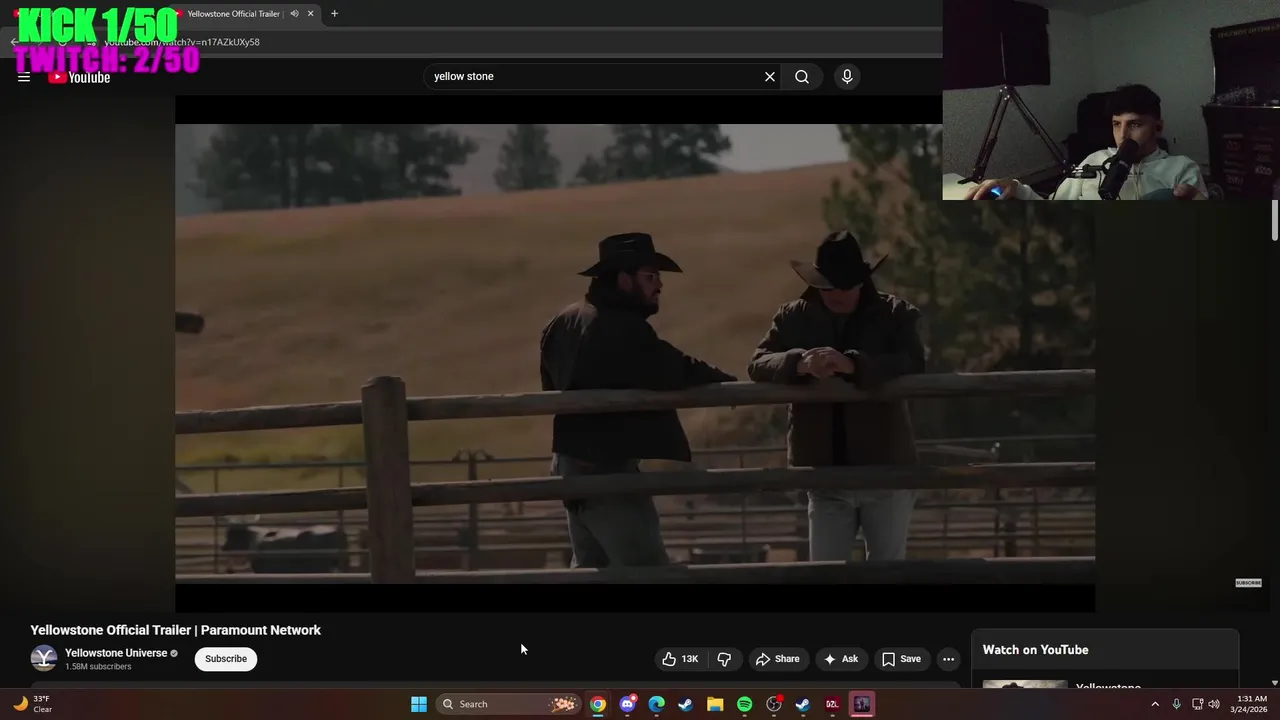
Task: Open the last pink taskbar app
Action: click(x=862, y=704)
